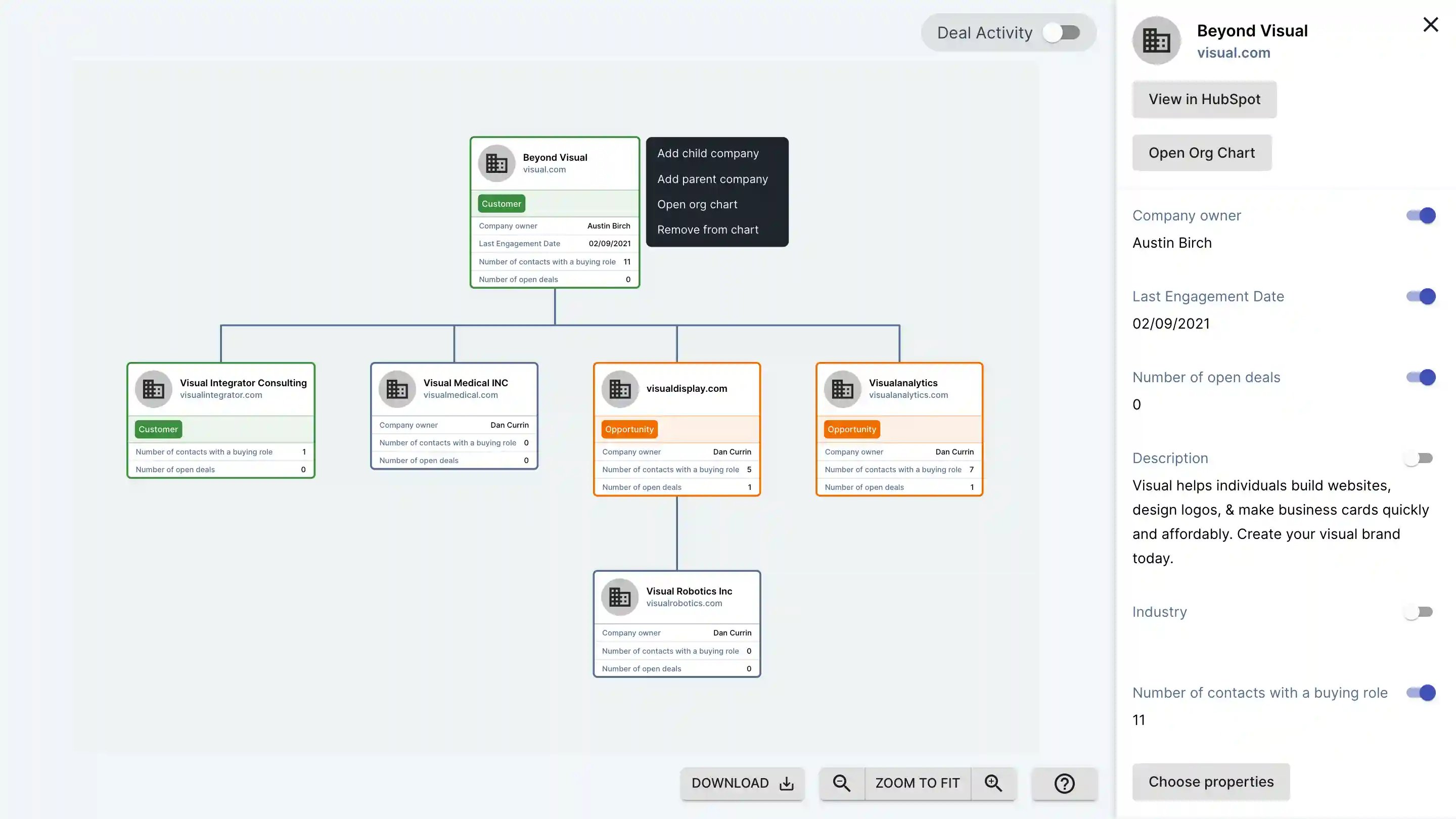Select Add parent company from context menu
This screenshot has width=1456, height=819.
[x=712, y=178]
